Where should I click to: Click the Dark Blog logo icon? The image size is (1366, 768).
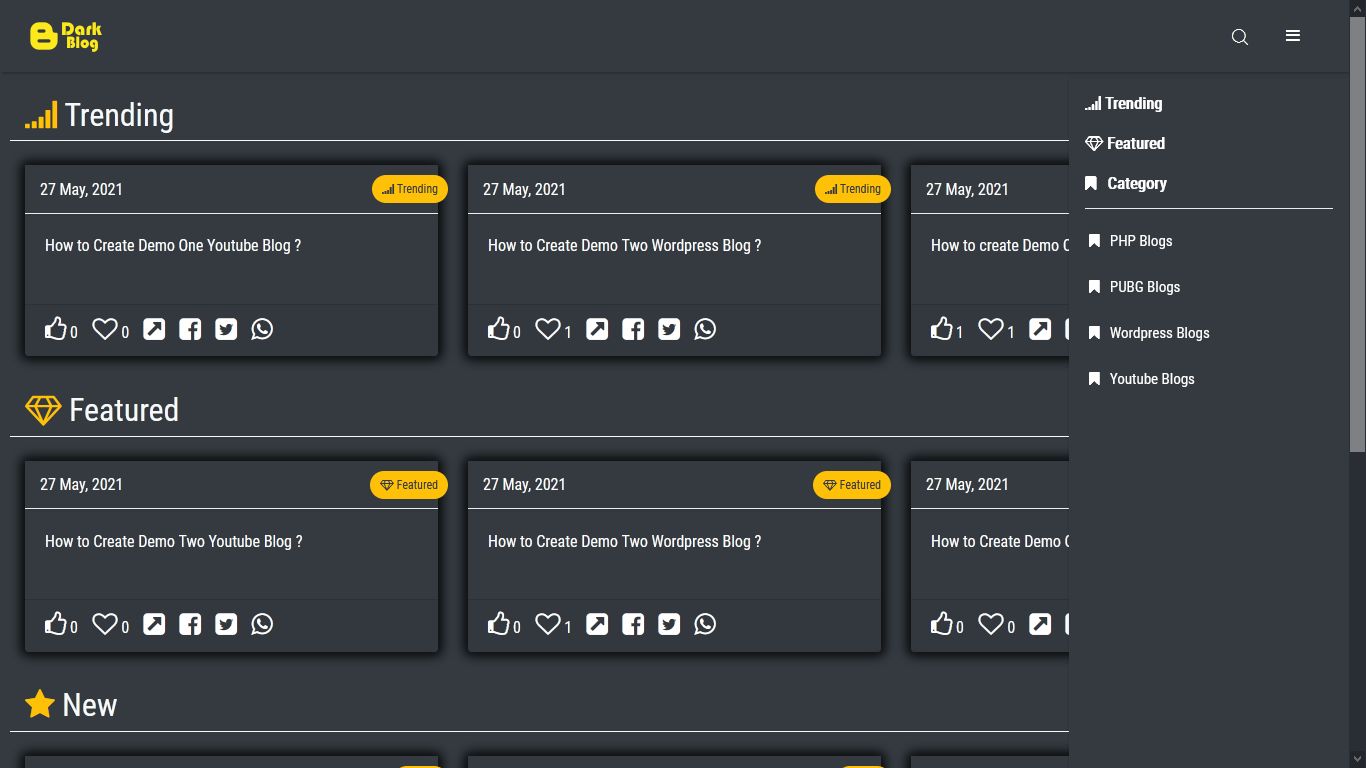pos(42,35)
